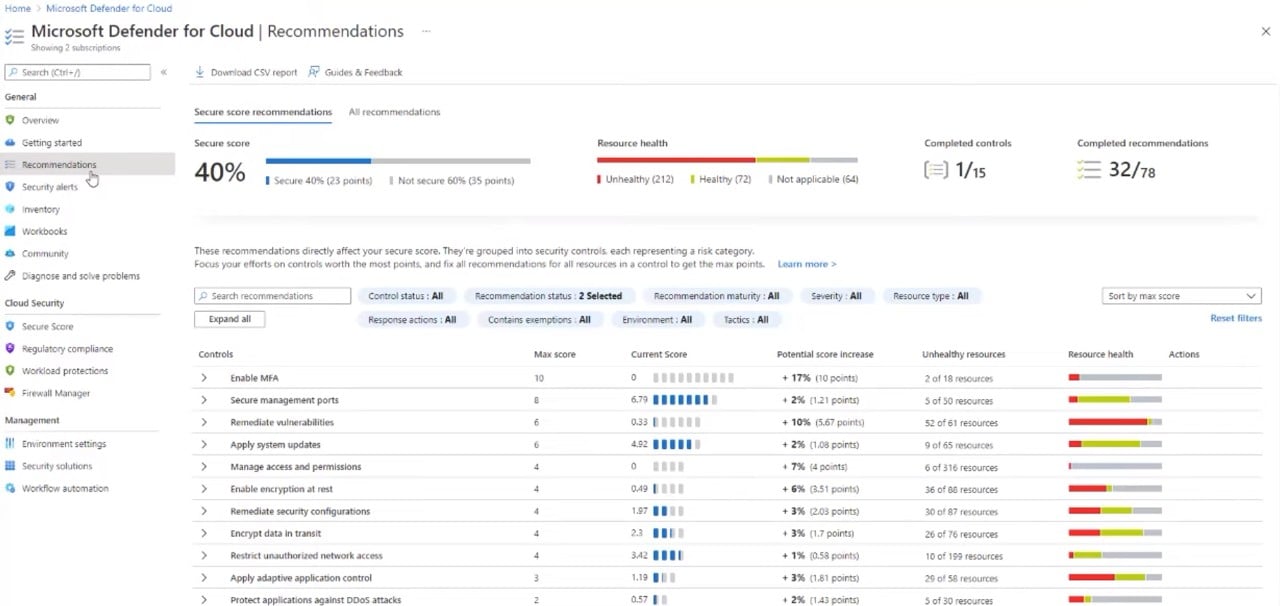Click the Expand all button
The width and height of the screenshot is (1280, 606).
(229, 319)
